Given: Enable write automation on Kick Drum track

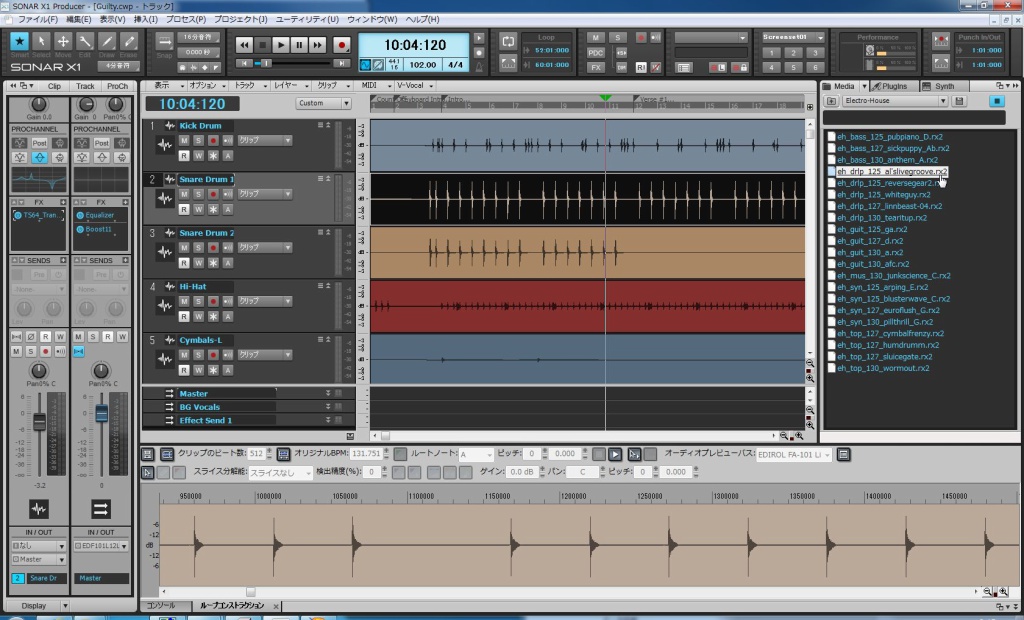Looking at the screenshot, I should tap(199, 155).
